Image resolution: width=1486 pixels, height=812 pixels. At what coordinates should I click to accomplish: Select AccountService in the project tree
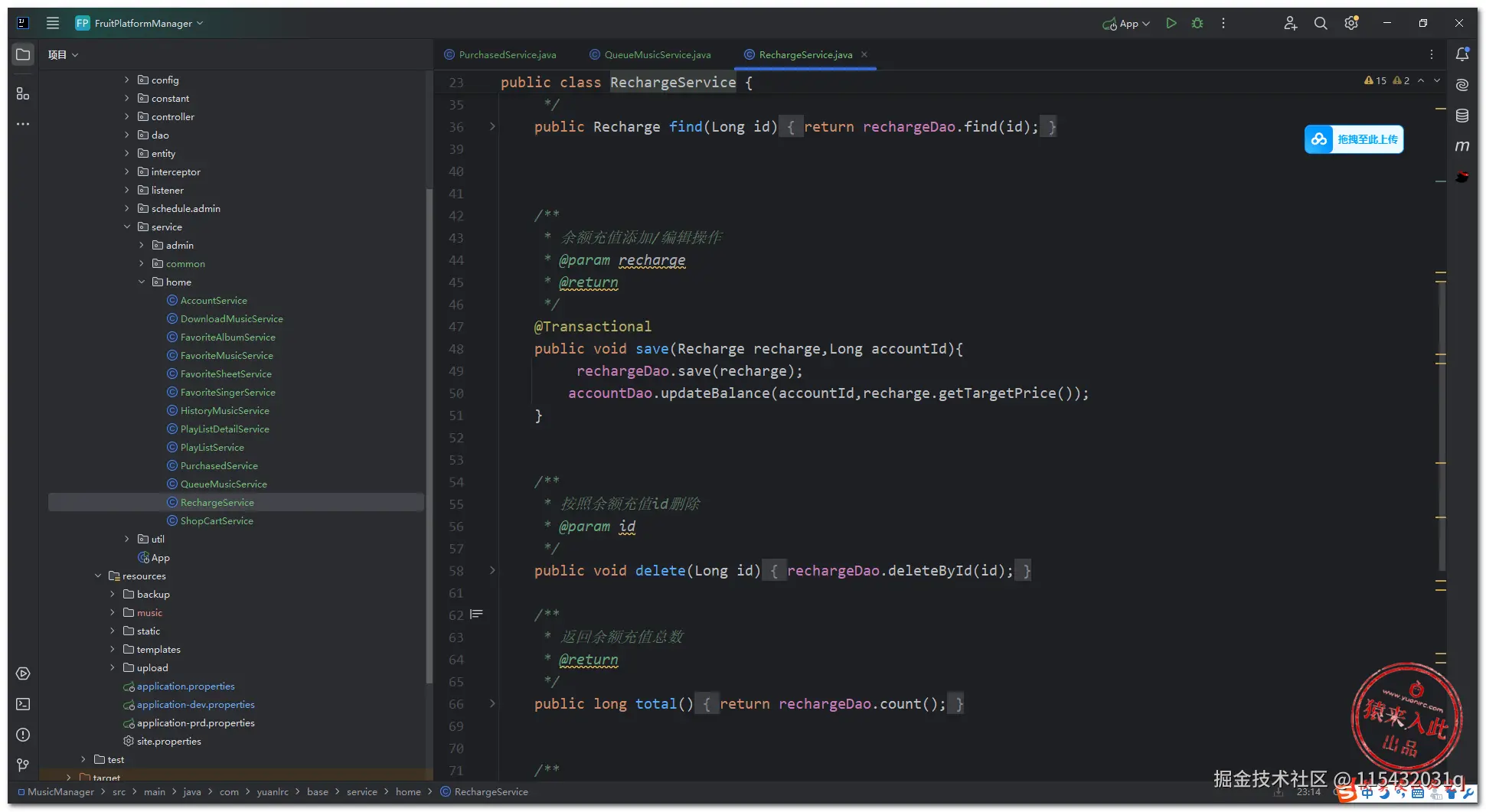[214, 301]
